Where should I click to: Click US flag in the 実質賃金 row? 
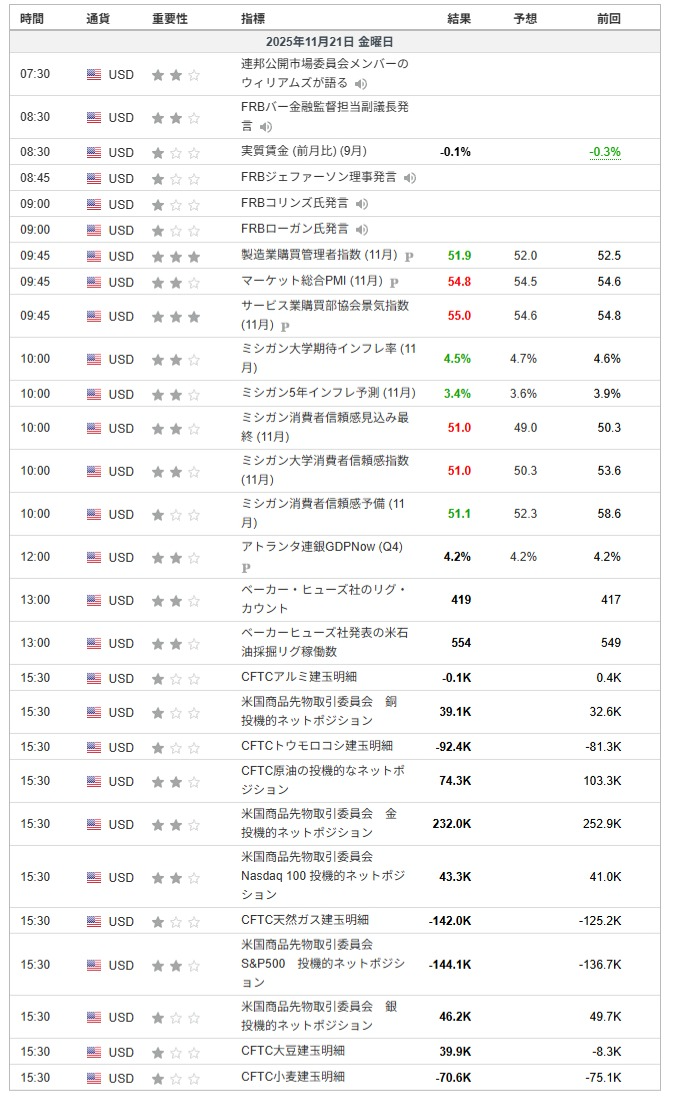pos(94,152)
